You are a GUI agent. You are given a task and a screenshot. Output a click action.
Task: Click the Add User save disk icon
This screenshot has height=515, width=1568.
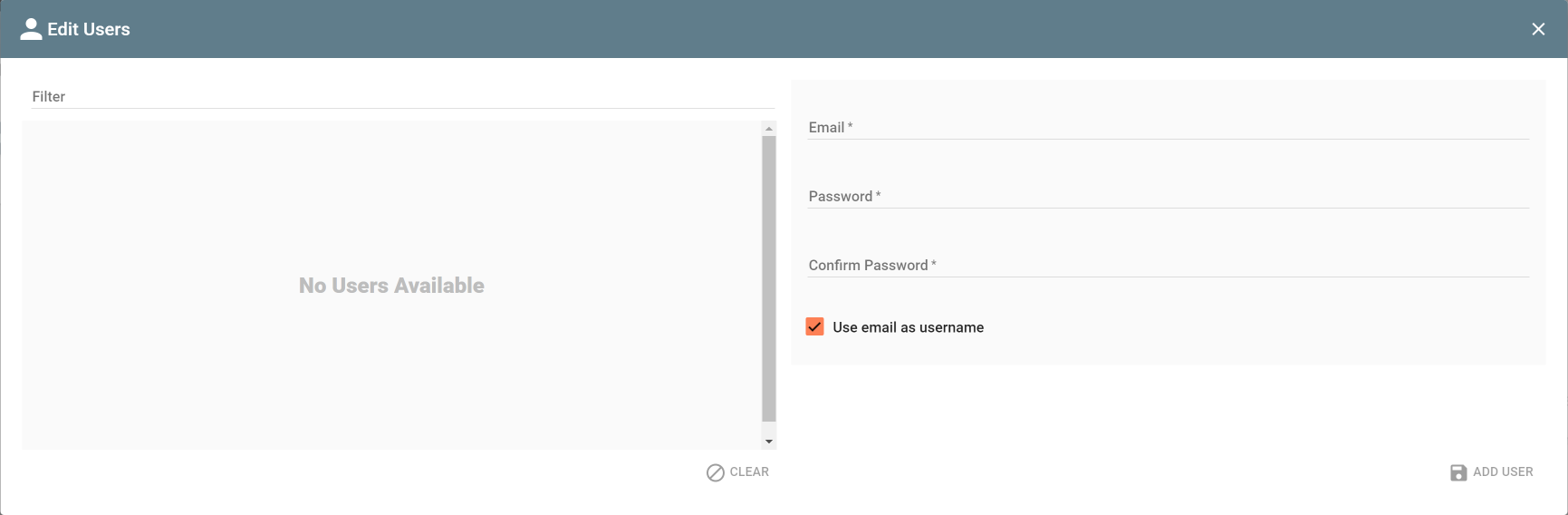(1458, 472)
